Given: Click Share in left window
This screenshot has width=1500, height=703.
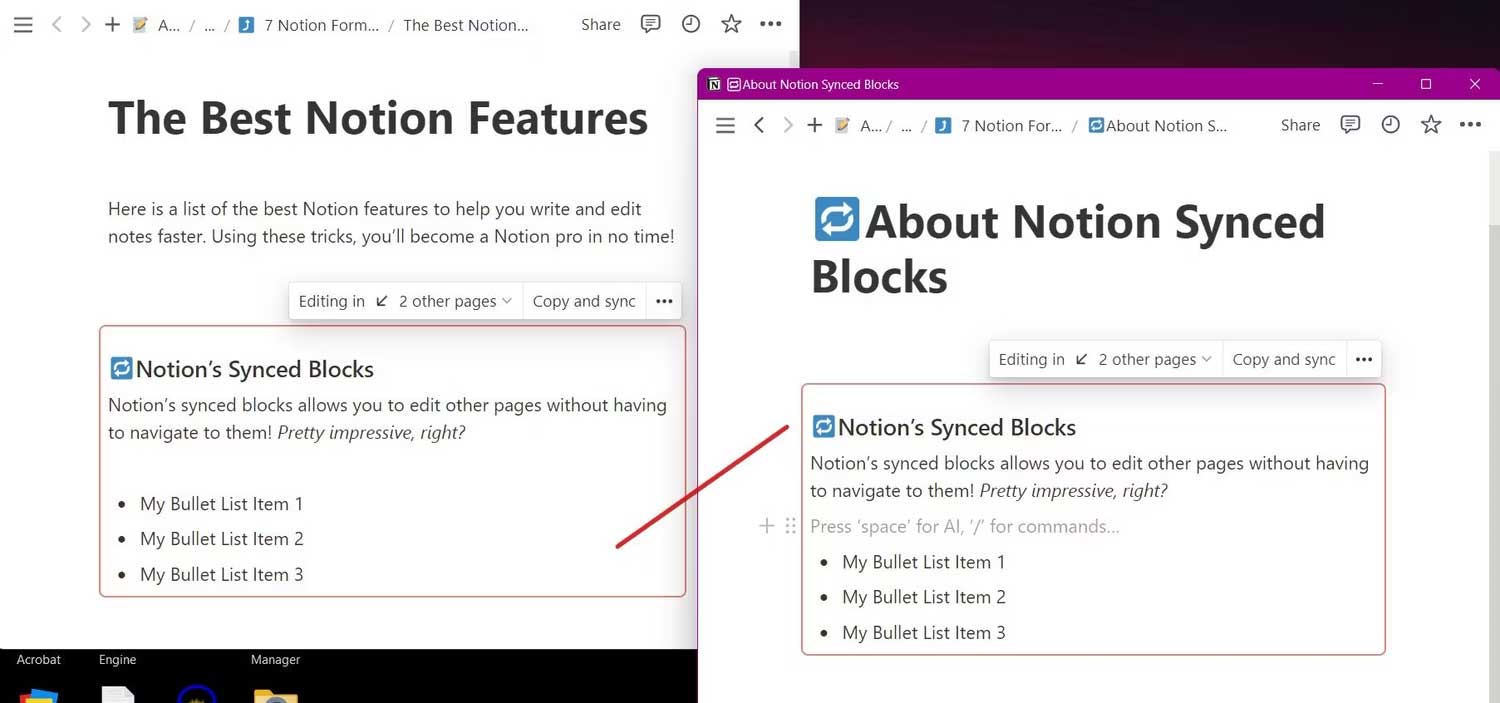Looking at the screenshot, I should click(x=600, y=25).
